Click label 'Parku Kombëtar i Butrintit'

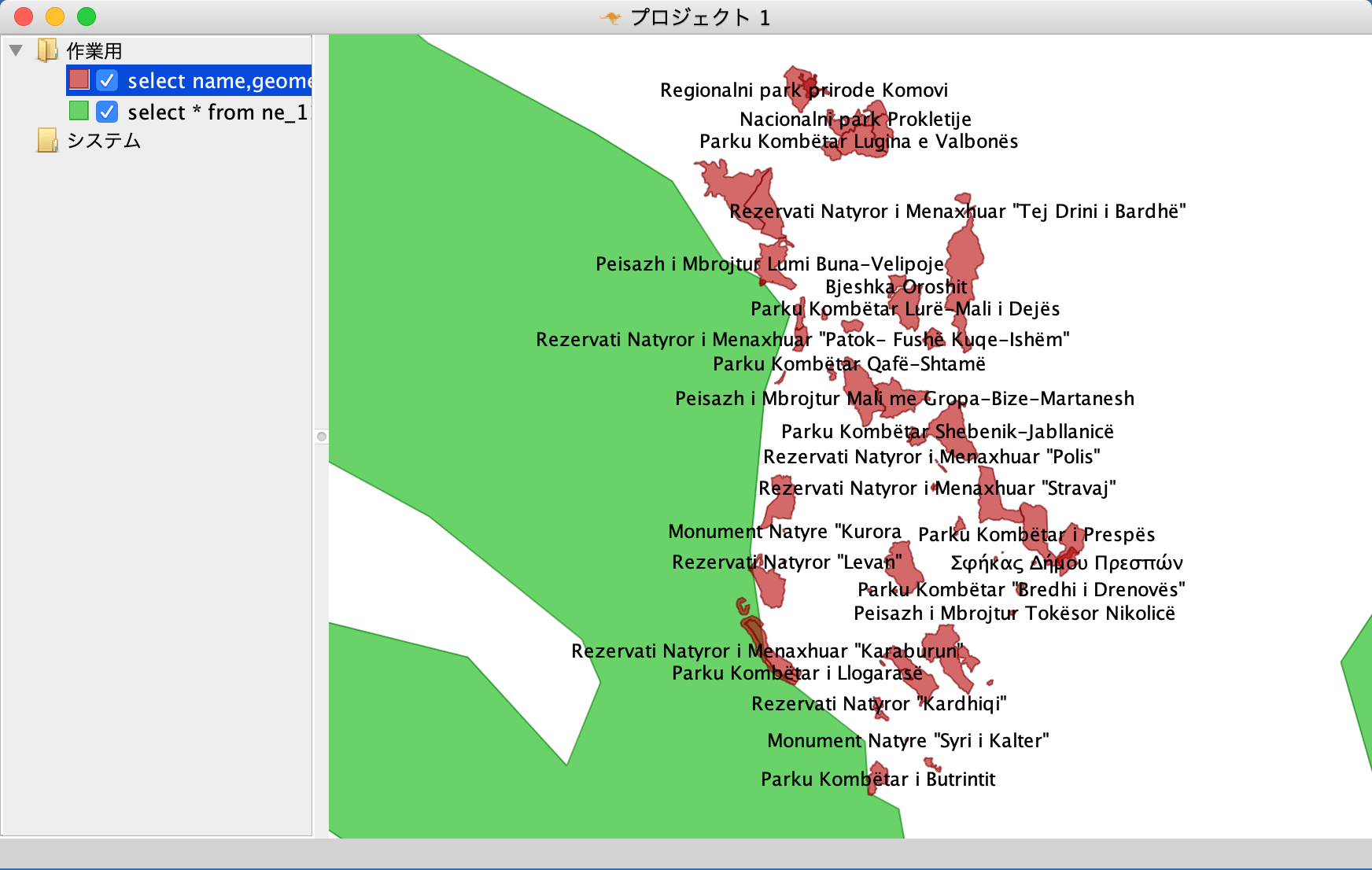pos(878,780)
